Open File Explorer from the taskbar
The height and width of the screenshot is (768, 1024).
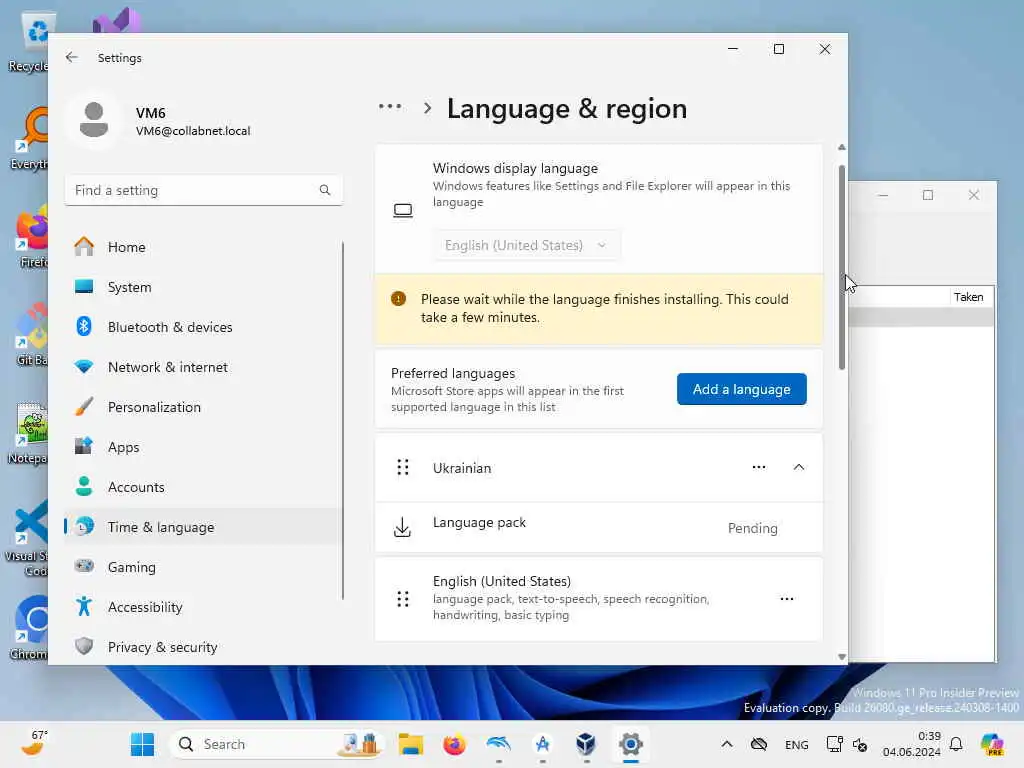click(x=411, y=744)
